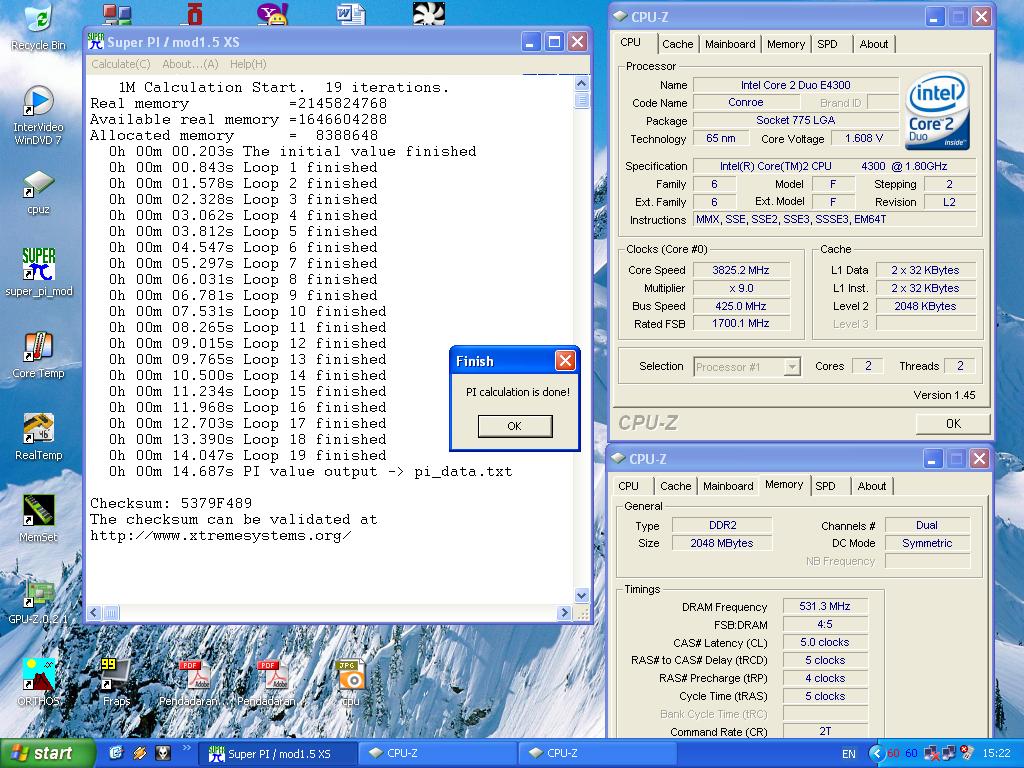Switch to Mainboard tab in lower CPU-Z
The image size is (1024, 768).
[x=728, y=487]
